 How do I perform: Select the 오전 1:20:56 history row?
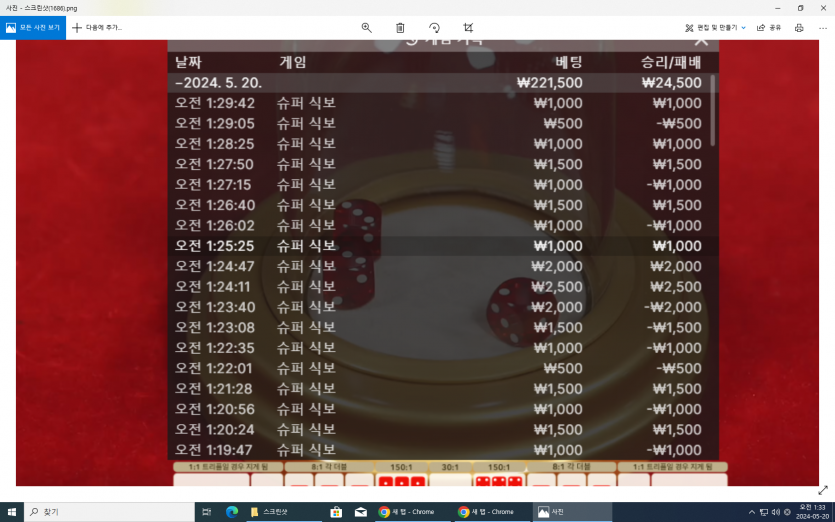443,409
